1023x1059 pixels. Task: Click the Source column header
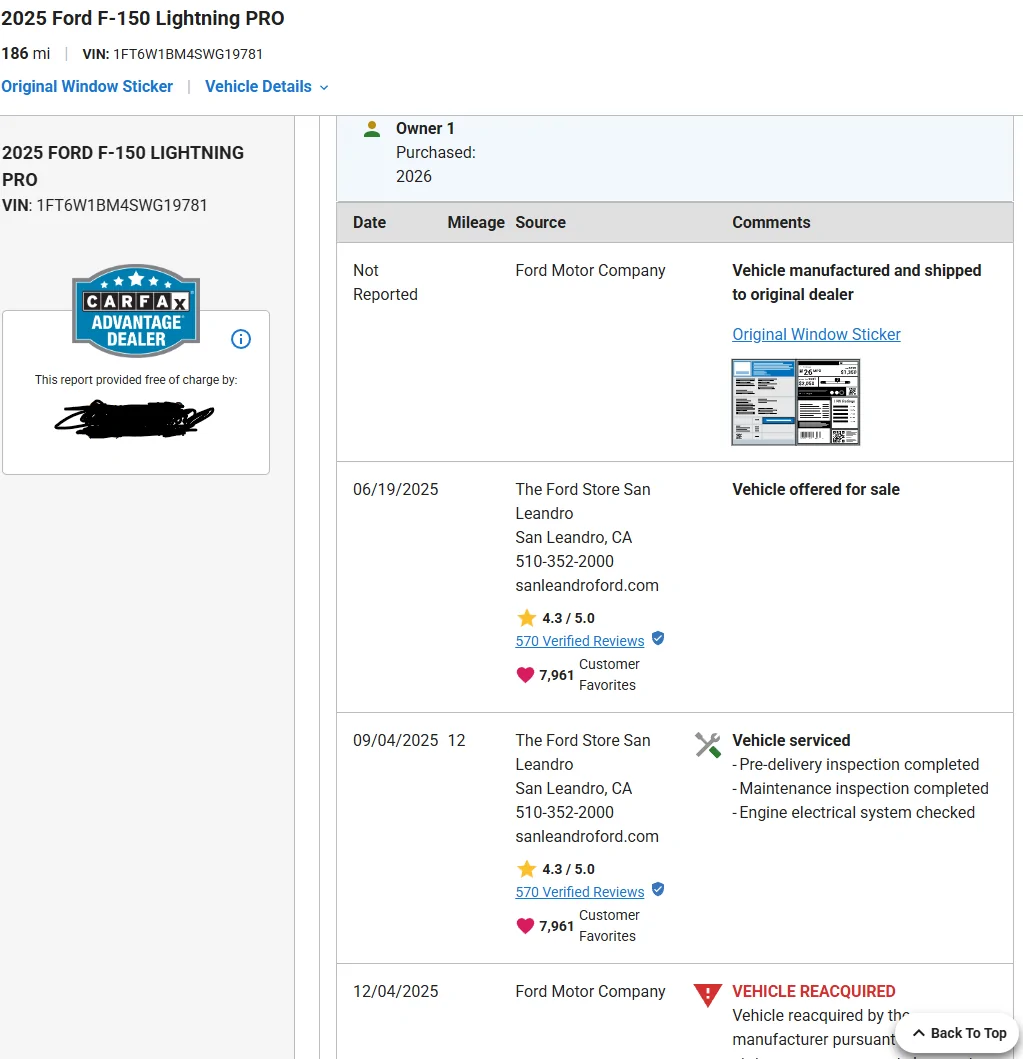click(x=540, y=222)
